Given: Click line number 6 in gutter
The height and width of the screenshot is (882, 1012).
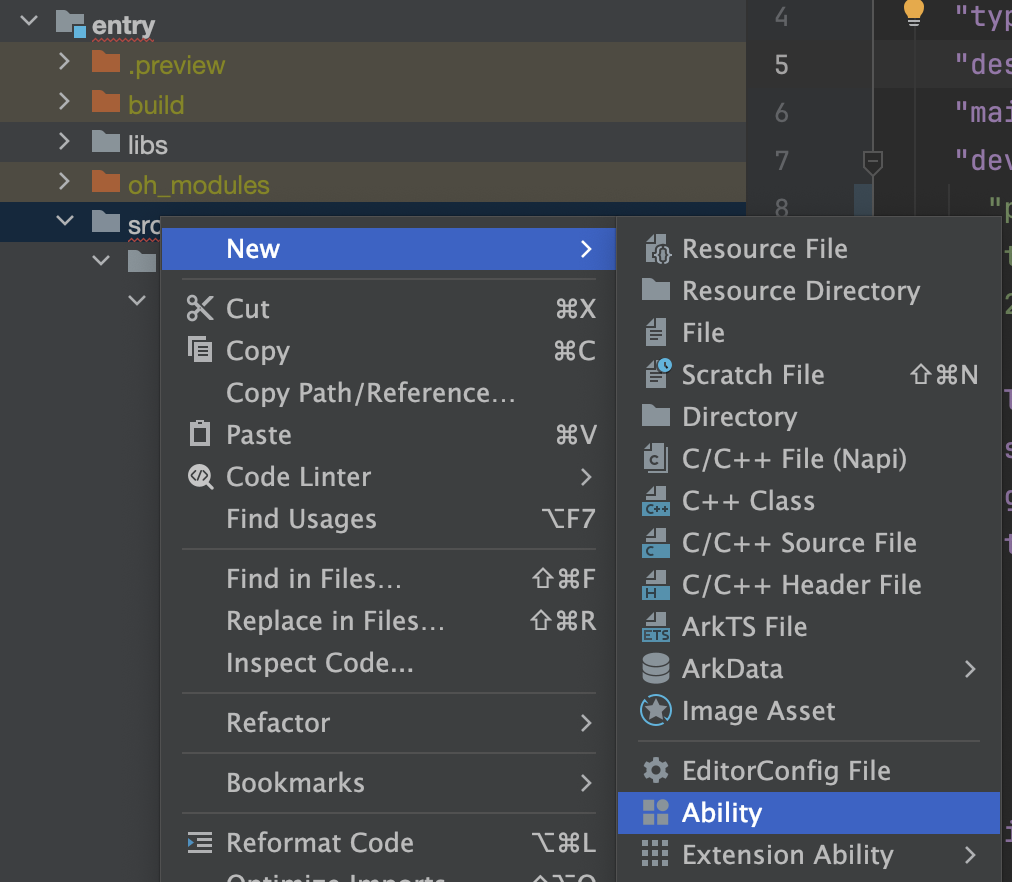Looking at the screenshot, I should pos(781,113).
